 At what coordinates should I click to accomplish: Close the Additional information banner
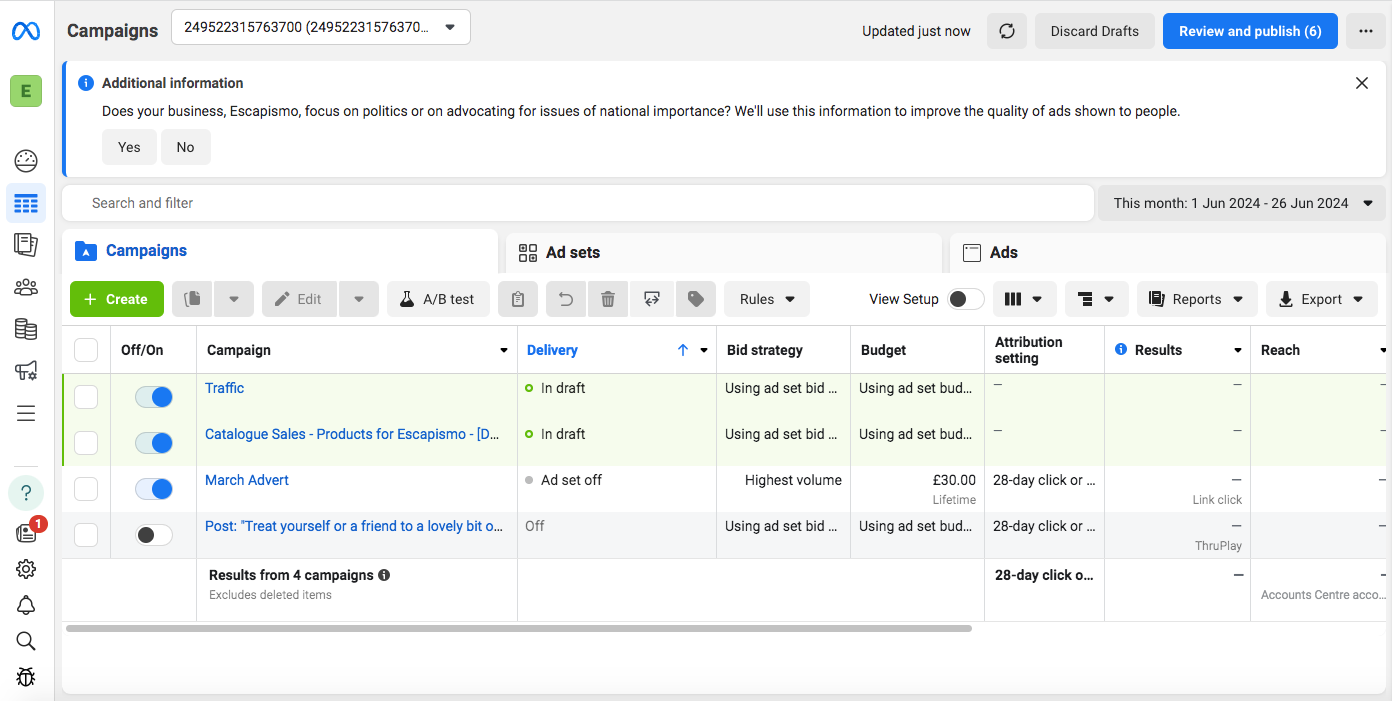[x=1362, y=83]
